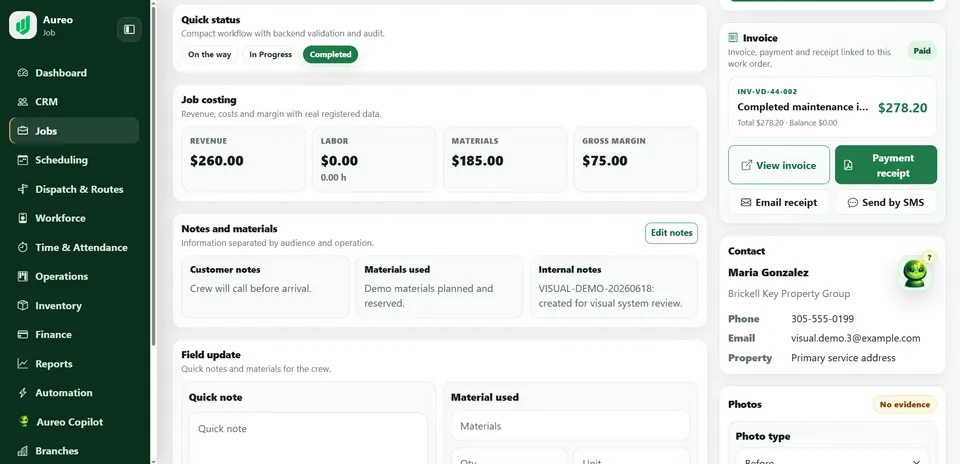The image size is (960, 464).
Task: Open the Workforce menu item
Action: click(74, 218)
